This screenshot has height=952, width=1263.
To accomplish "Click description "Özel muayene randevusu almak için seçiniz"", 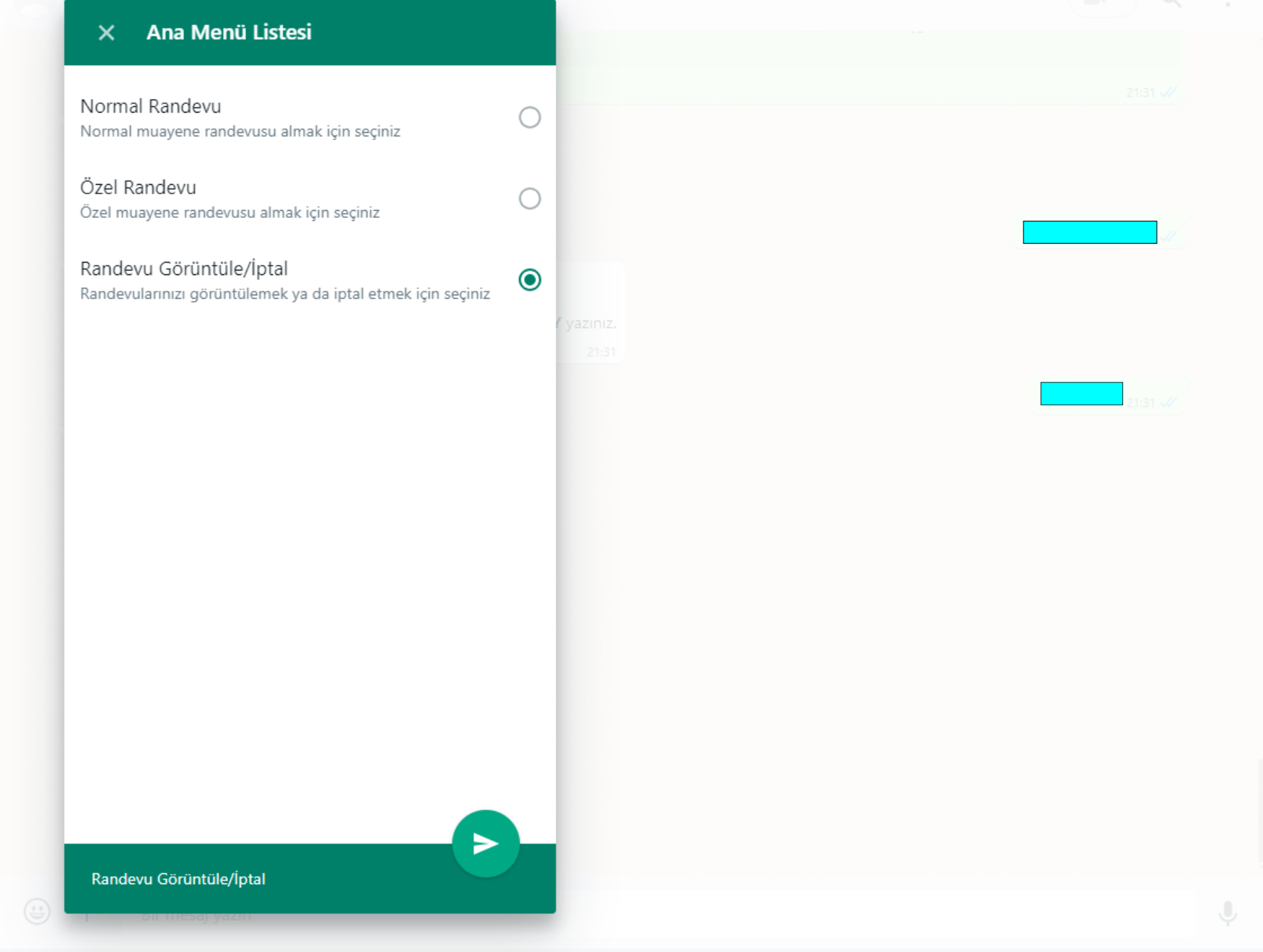I will tap(230, 213).
